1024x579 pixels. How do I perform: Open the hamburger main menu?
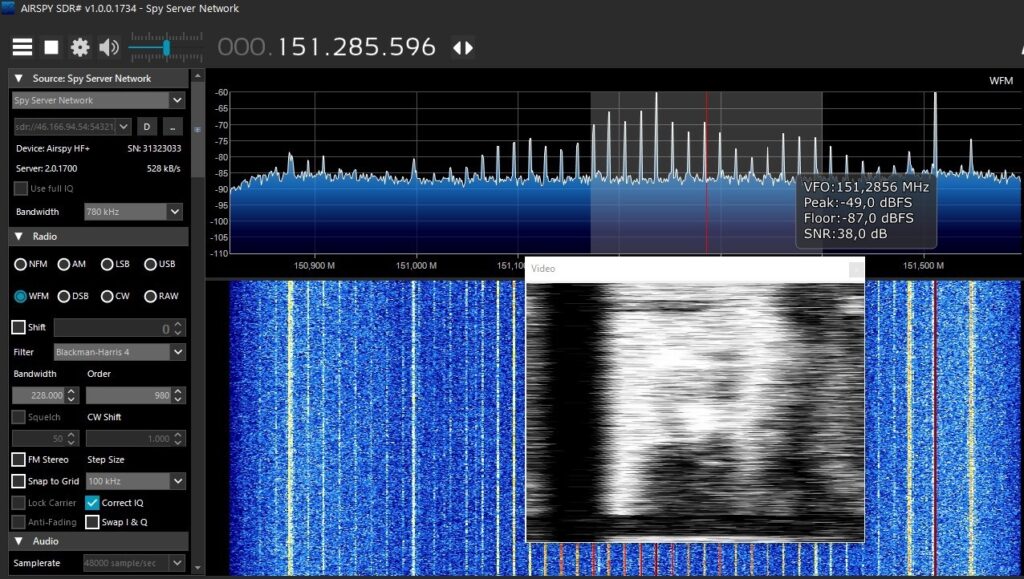pos(21,47)
